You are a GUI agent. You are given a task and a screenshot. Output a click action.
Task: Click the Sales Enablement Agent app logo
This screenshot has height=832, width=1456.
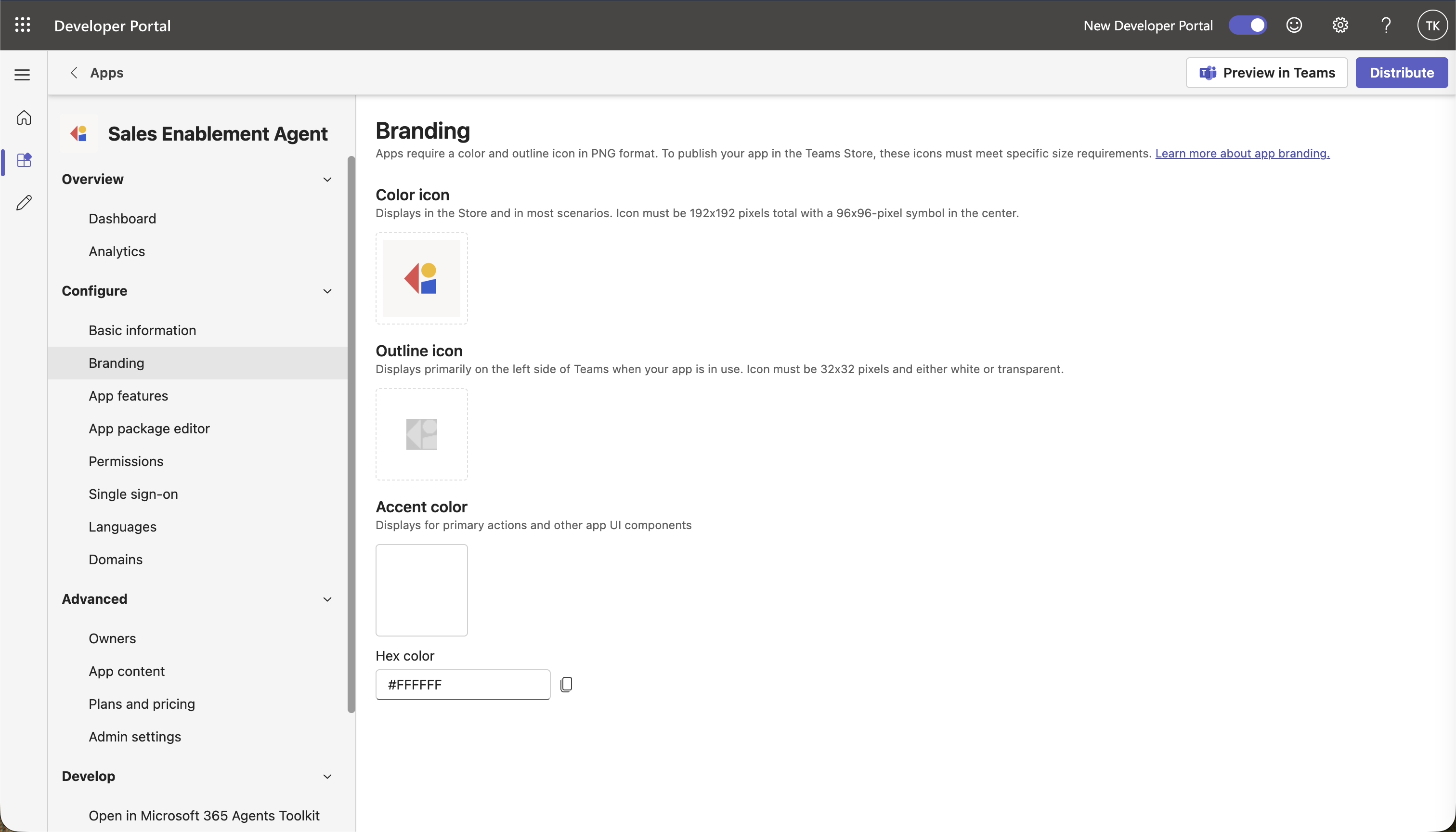[x=79, y=134]
